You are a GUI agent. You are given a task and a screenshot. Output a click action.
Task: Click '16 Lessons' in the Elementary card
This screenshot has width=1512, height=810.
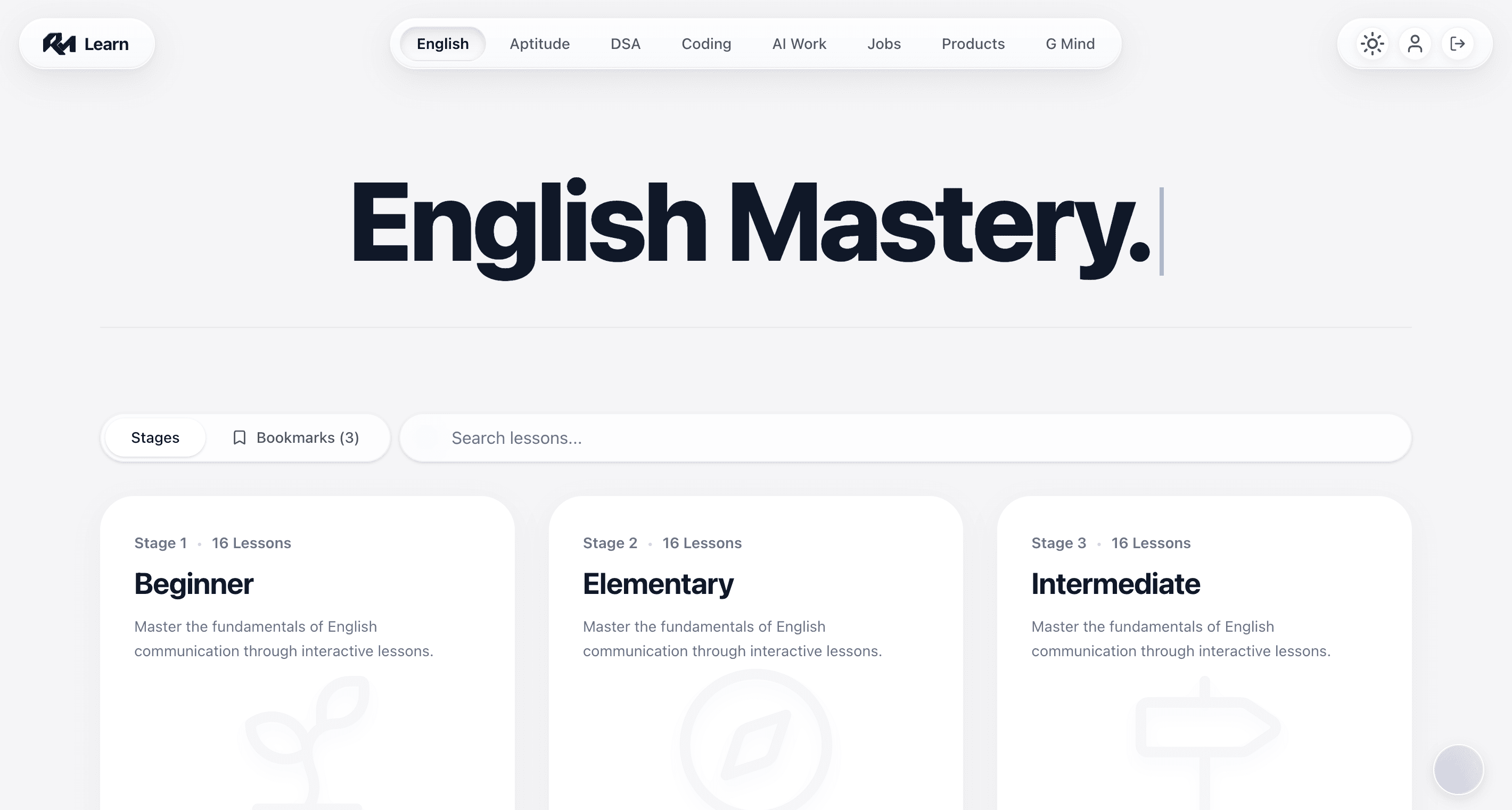point(702,543)
